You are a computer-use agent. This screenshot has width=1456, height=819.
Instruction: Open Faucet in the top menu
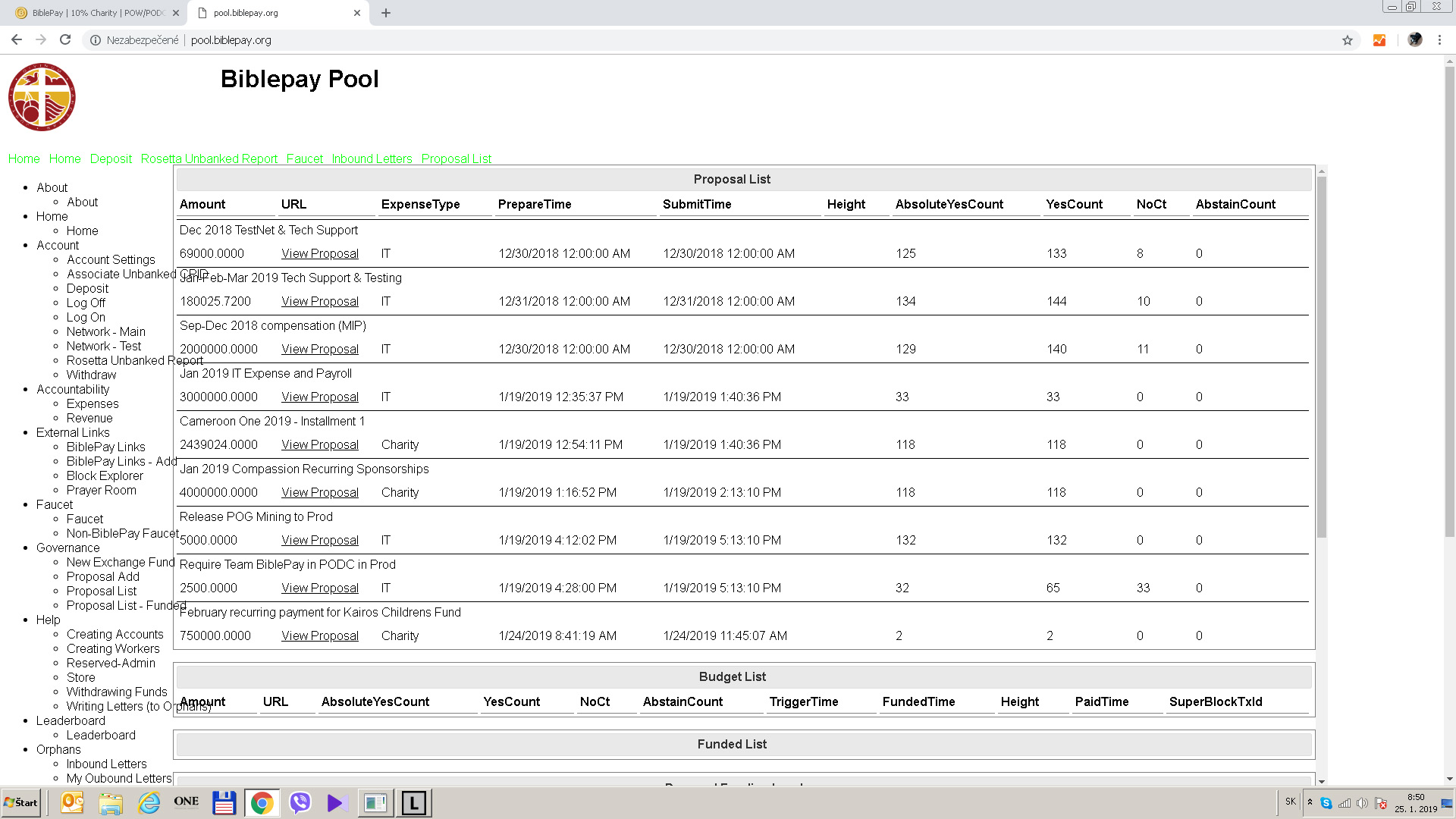coord(305,159)
